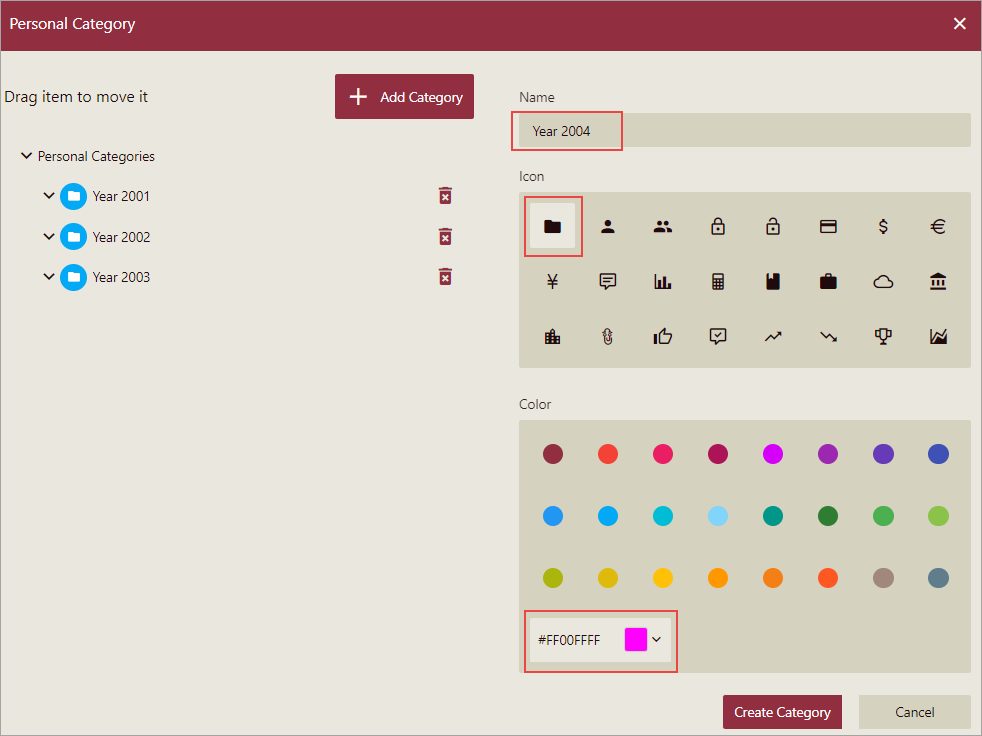Choose the locked padlock icon
The image size is (982, 736).
pyautogui.click(x=718, y=226)
